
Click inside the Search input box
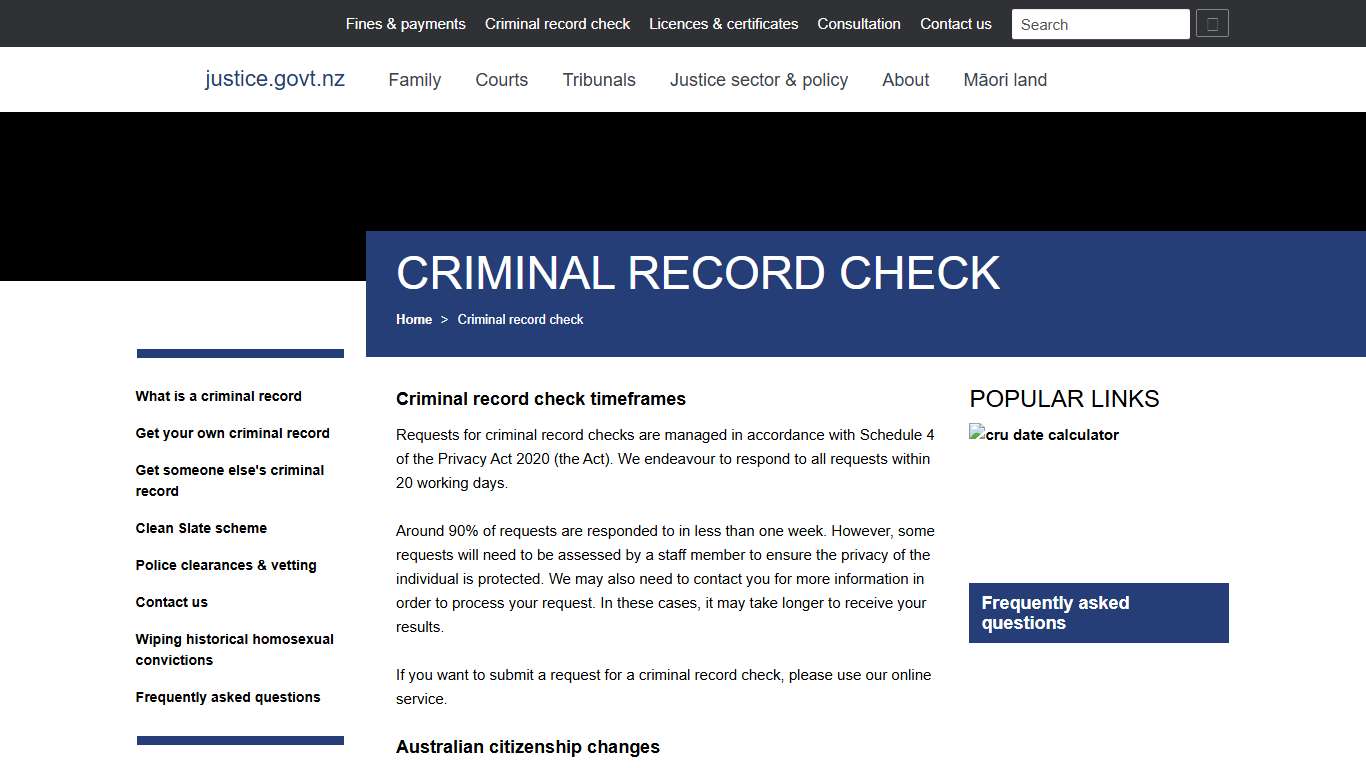[x=1100, y=24]
